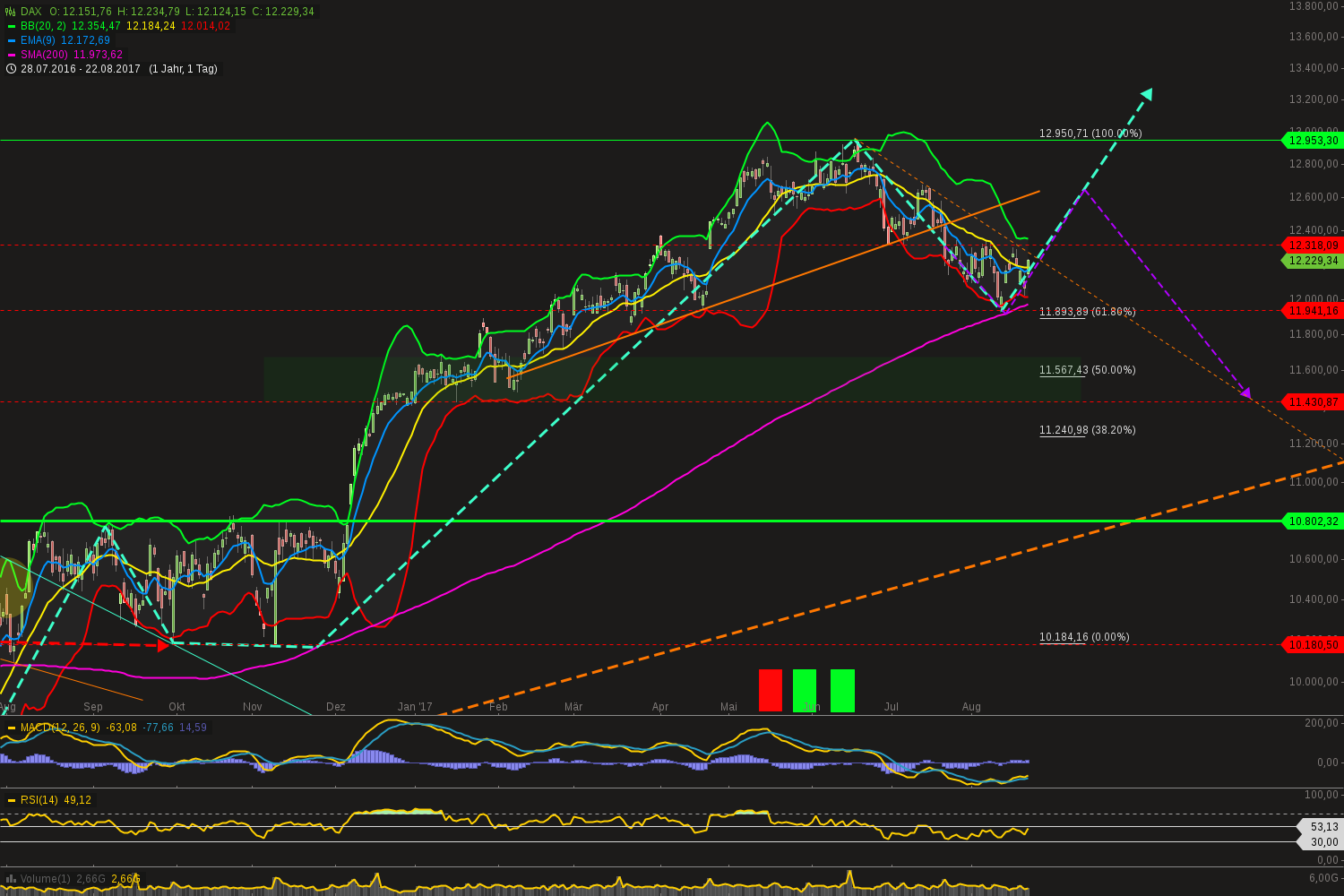Click the SMA value 11.973,62
This screenshot has width=1344, height=896.
point(97,55)
